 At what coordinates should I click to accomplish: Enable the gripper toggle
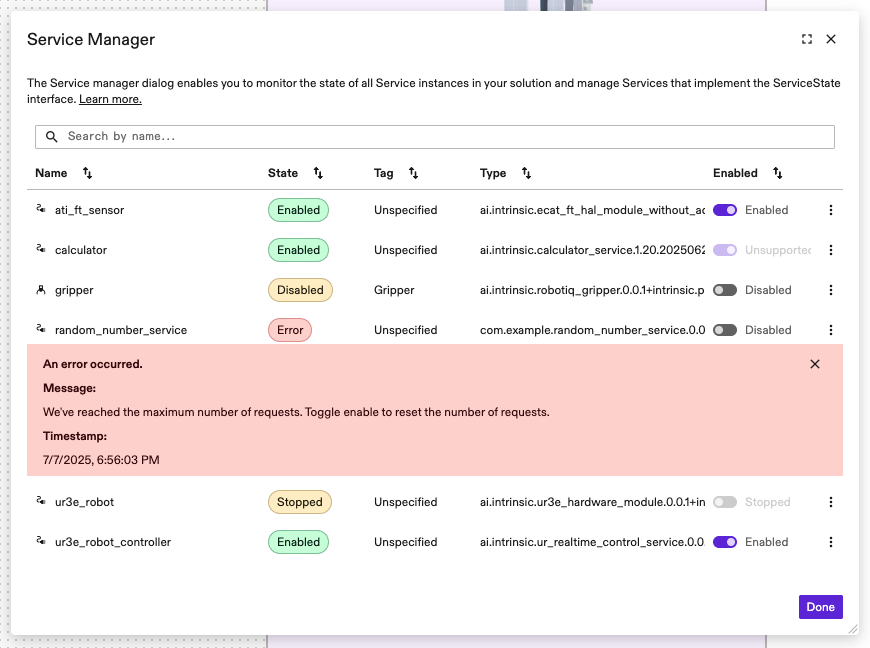(x=725, y=290)
